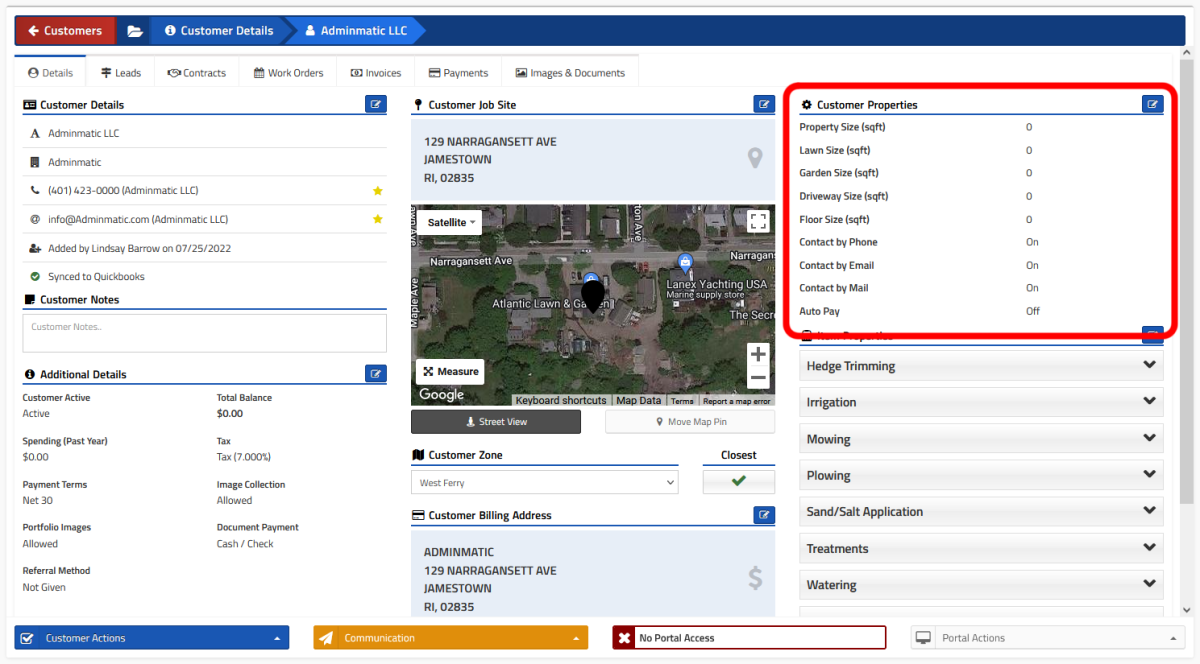1200x664 pixels.
Task: Click Report a map error link
Action: coord(737,401)
